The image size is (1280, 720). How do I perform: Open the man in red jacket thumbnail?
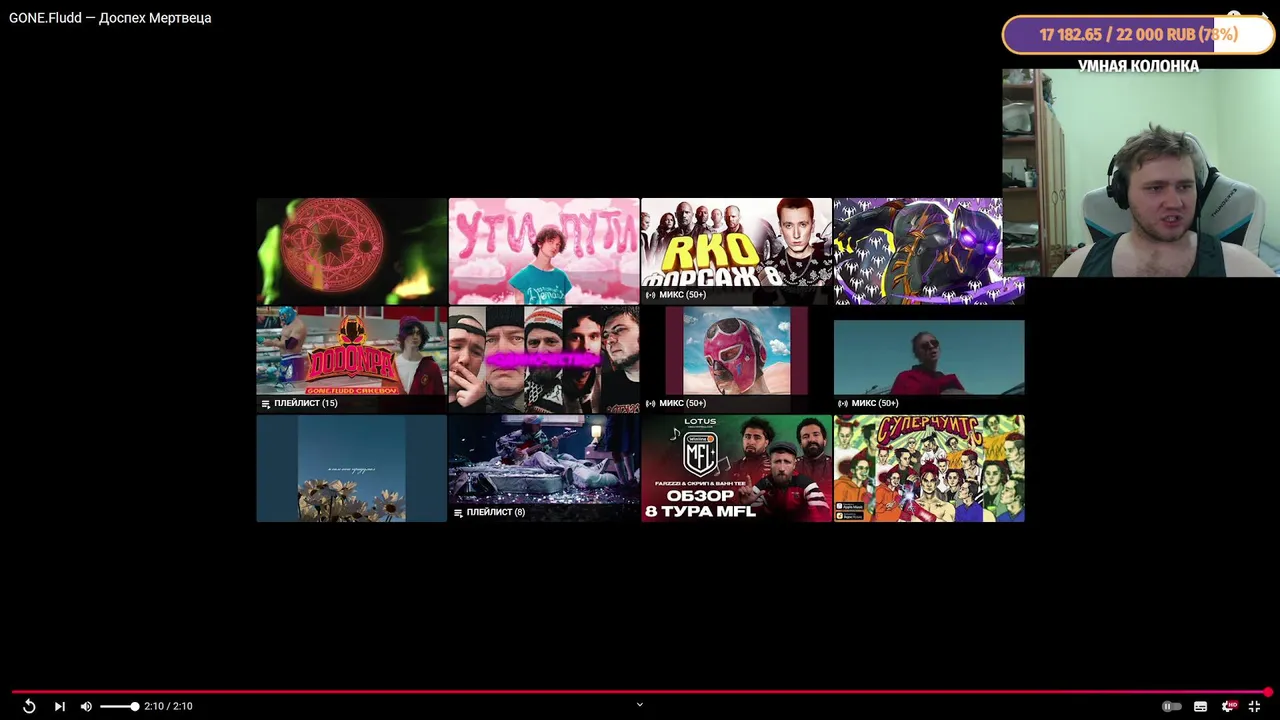tap(929, 359)
